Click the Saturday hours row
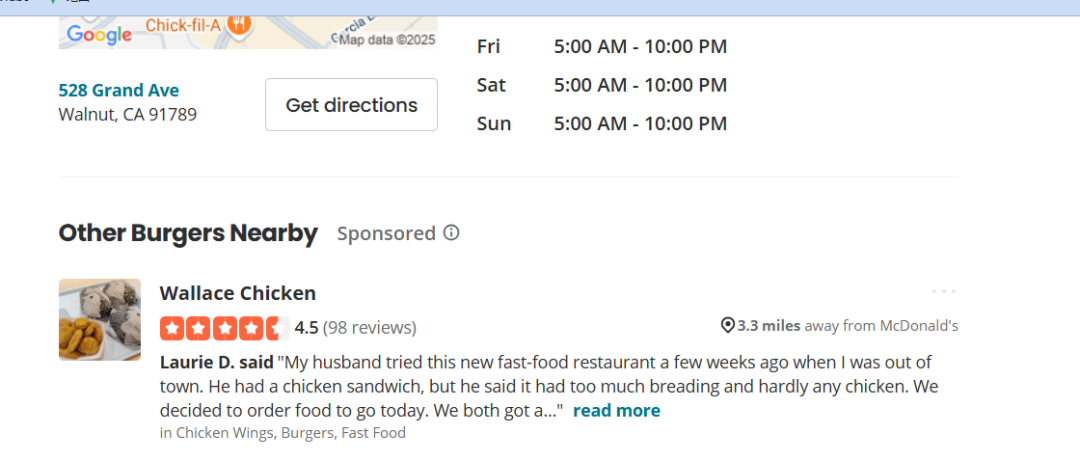The height and width of the screenshot is (461, 1080). tap(601, 85)
